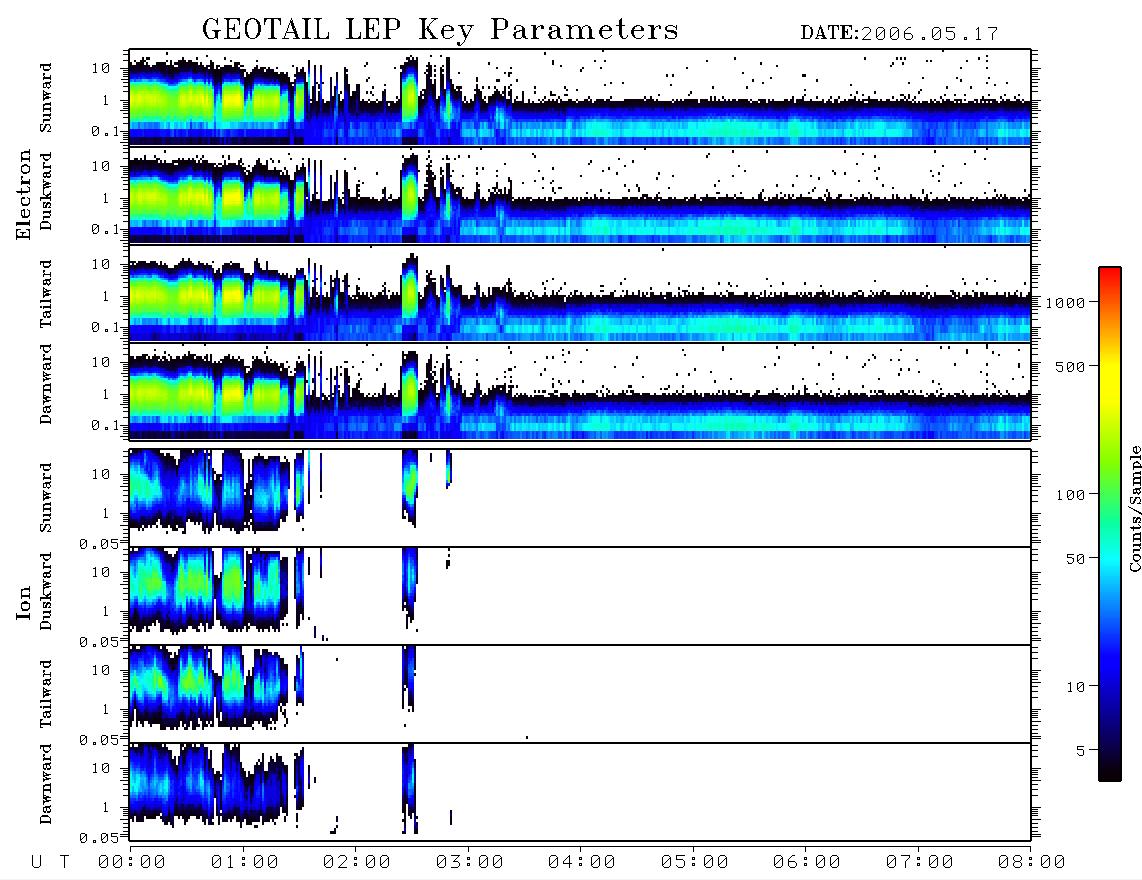Click the 01:00 time tick label
Image resolution: width=1142 pixels, height=880 pixels.
(245, 863)
